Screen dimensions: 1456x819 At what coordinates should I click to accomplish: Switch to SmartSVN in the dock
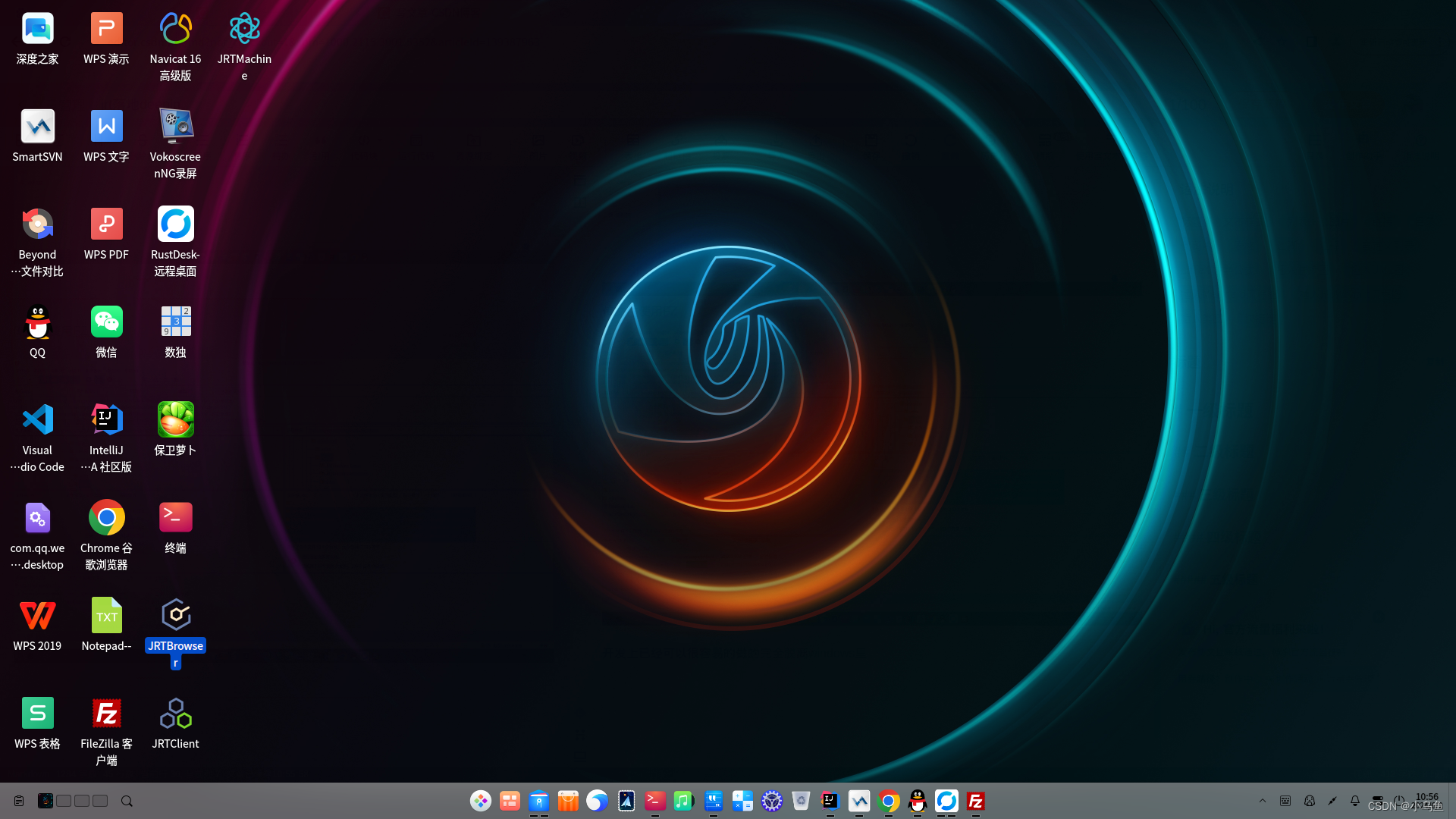(x=859, y=801)
